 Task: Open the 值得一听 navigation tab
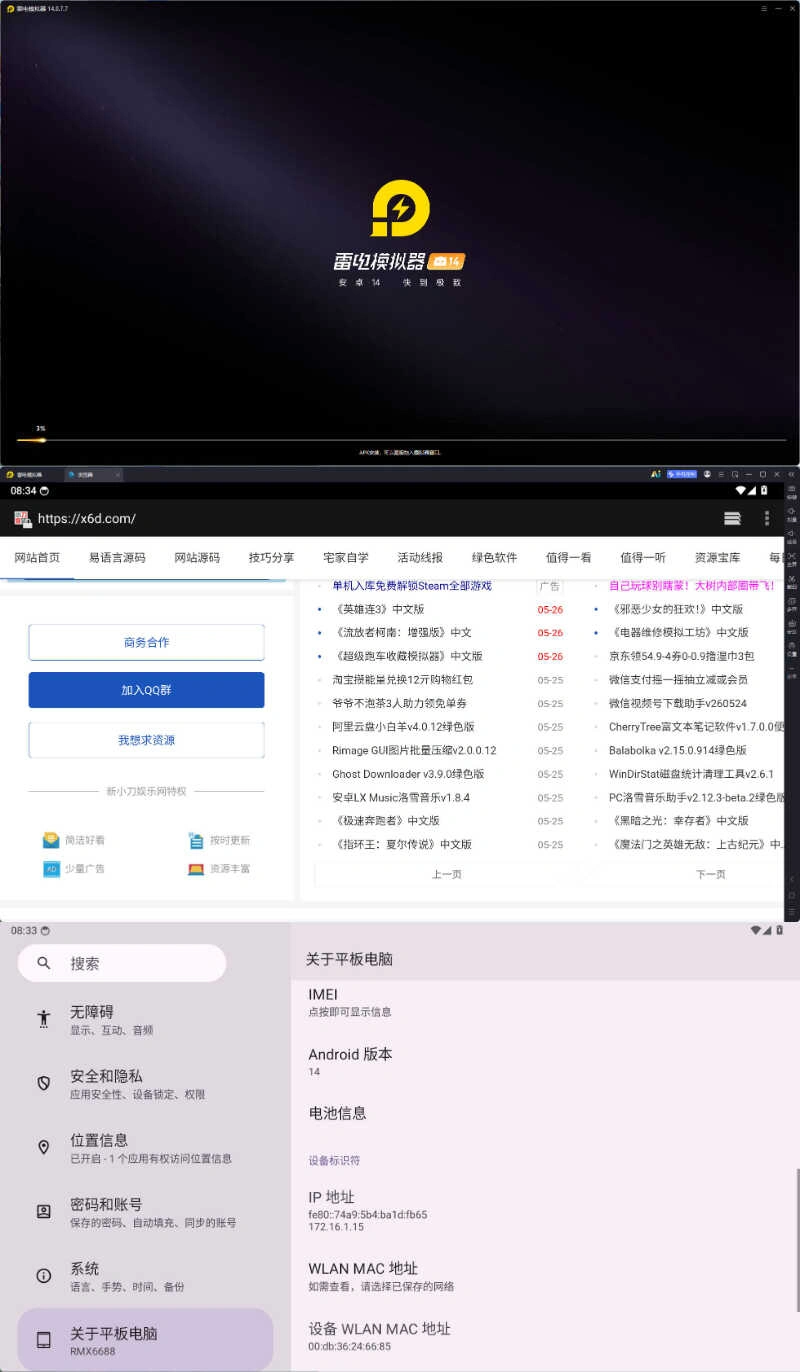[643, 558]
